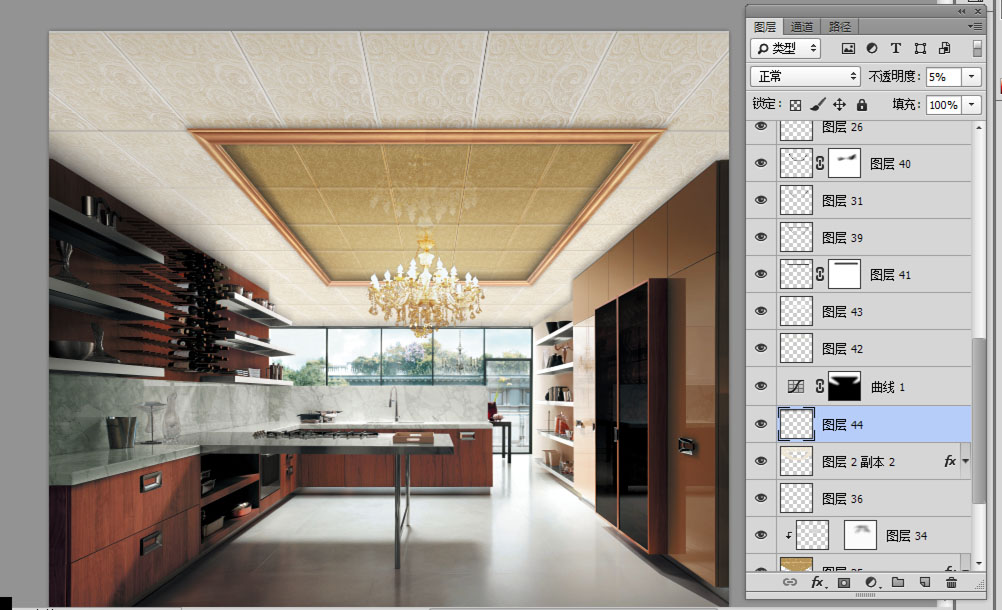This screenshot has height=610, width=1002.
Task: Open the 正常 blend mode dropdown
Action: (x=805, y=77)
